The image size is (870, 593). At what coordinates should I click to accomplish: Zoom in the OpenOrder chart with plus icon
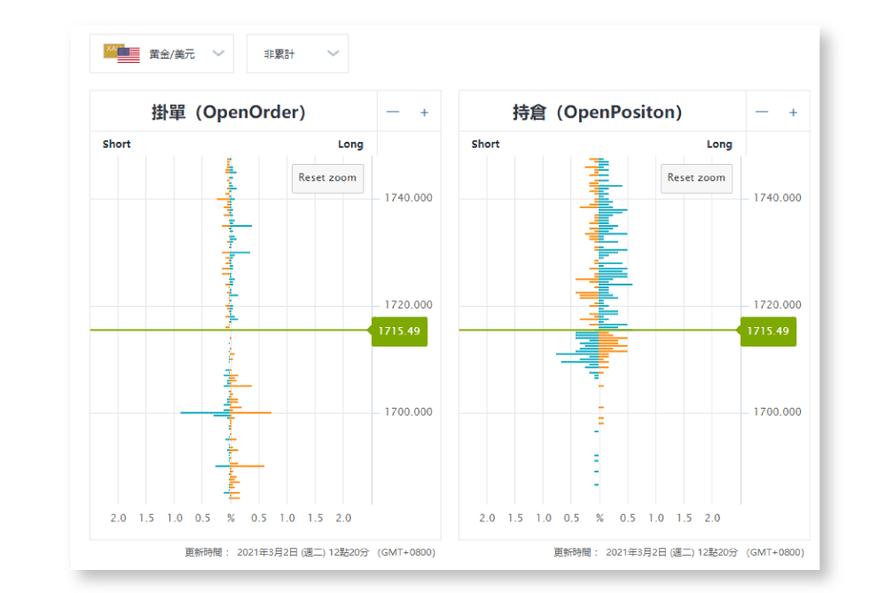click(424, 112)
